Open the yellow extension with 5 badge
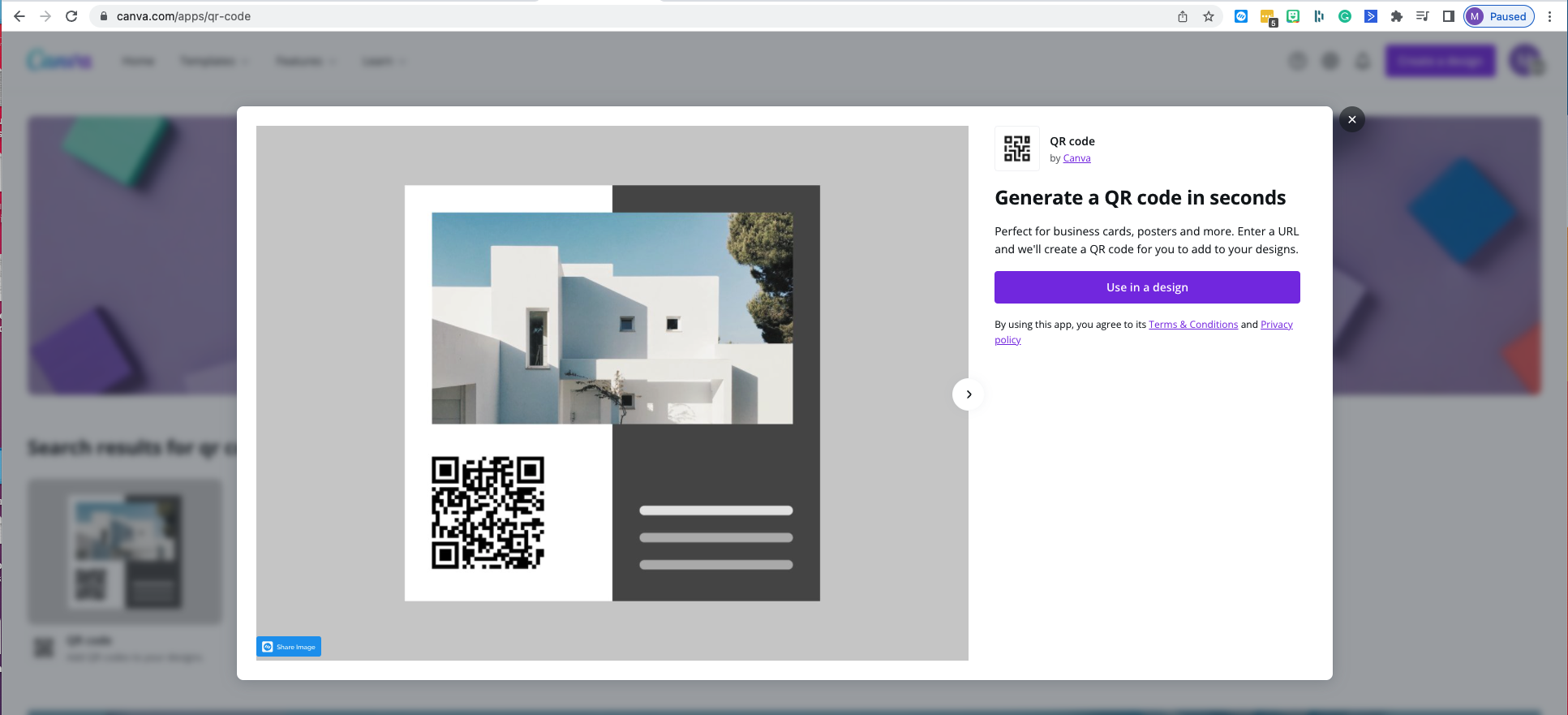 1268,17
